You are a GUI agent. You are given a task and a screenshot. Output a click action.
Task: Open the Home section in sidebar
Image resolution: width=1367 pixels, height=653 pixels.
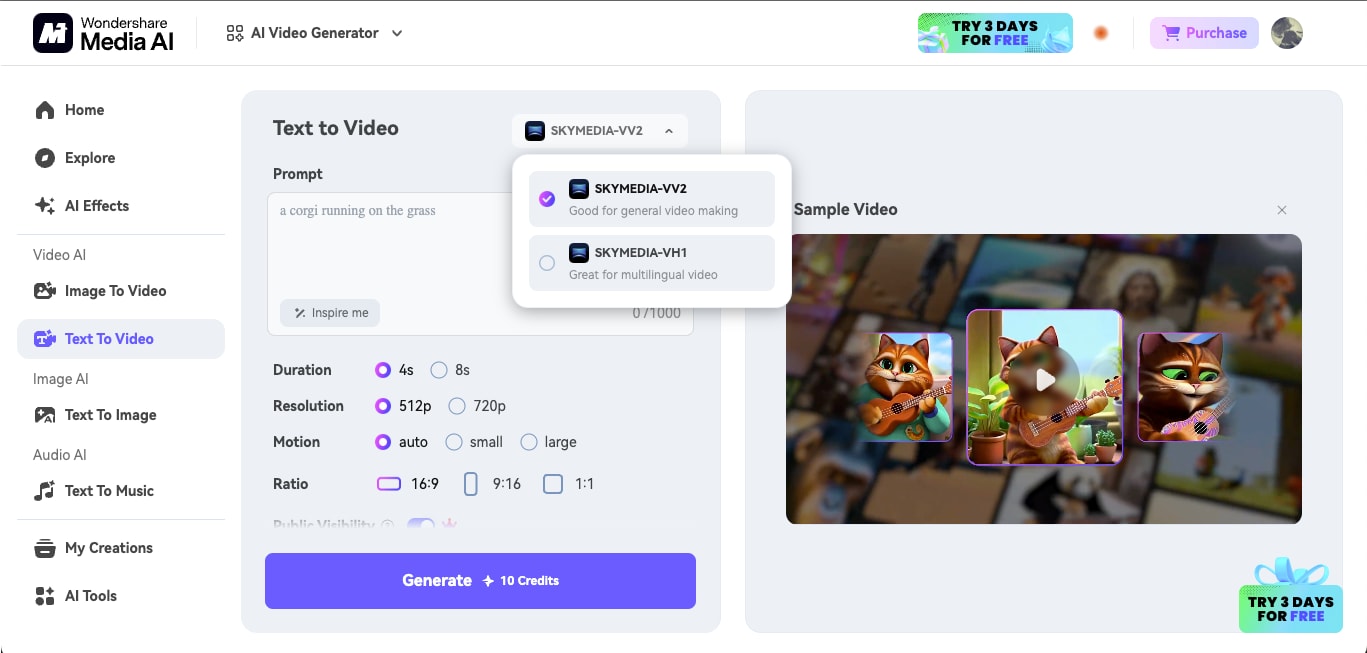pyautogui.click(x=84, y=110)
